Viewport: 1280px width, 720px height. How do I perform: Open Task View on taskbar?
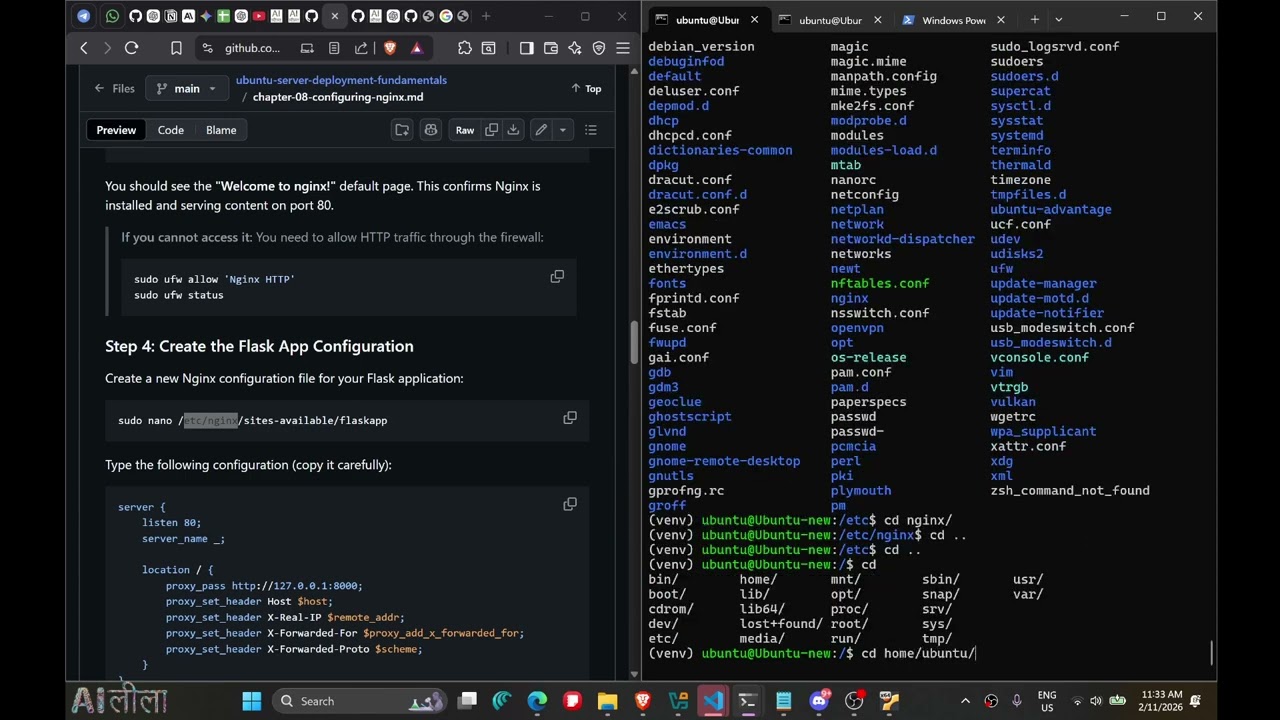pyautogui.click(x=467, y=701)
